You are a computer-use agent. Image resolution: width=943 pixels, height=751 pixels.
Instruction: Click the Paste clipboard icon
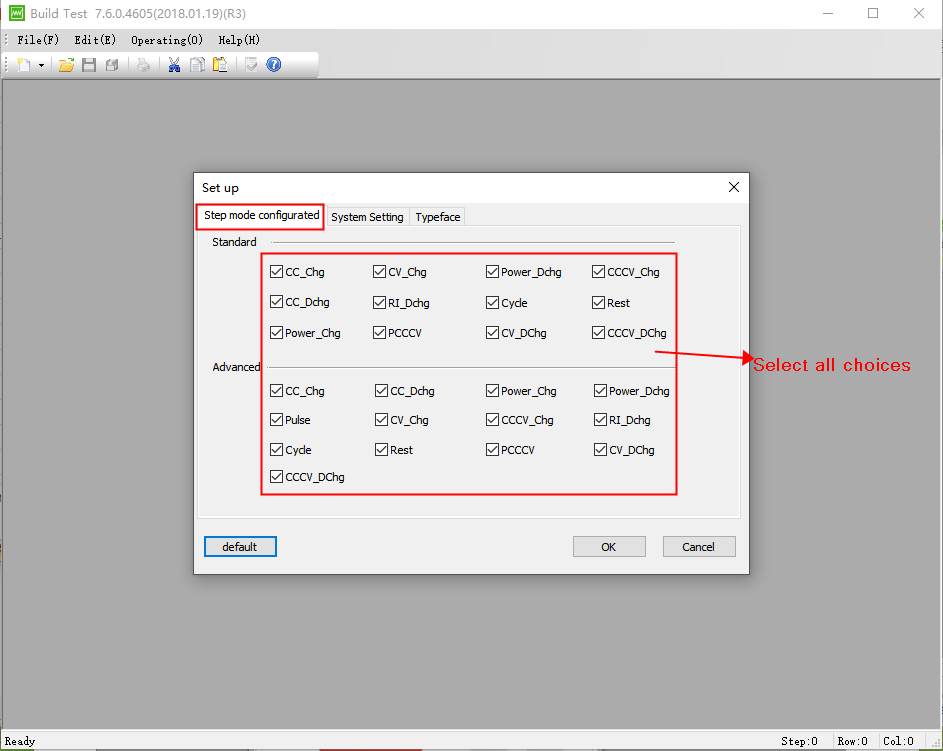[220, 65]
